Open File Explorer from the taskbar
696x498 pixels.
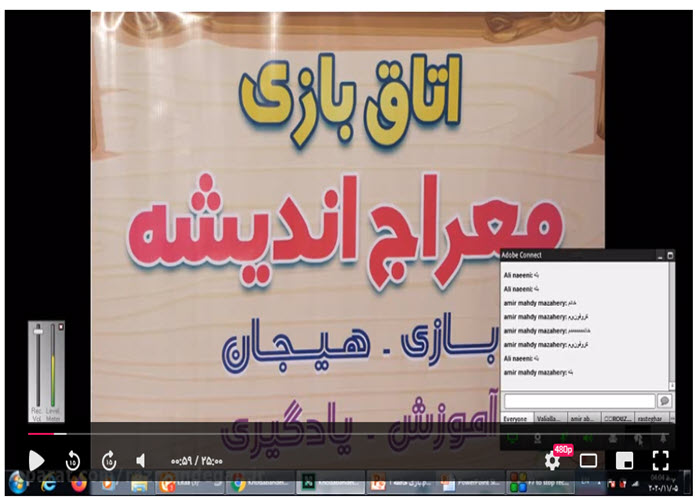point(139,484)
